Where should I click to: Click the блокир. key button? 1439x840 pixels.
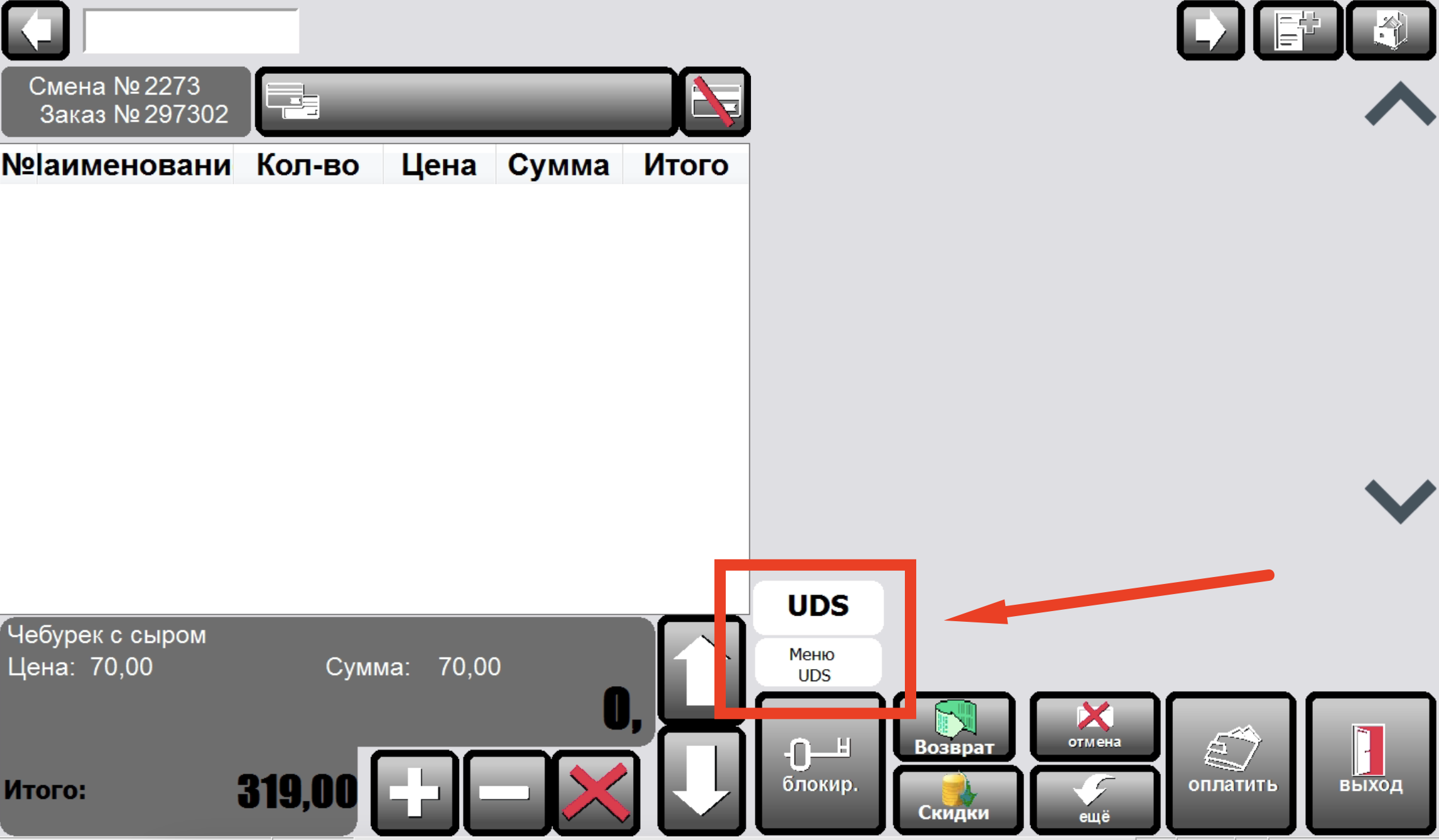click(820, 763)
